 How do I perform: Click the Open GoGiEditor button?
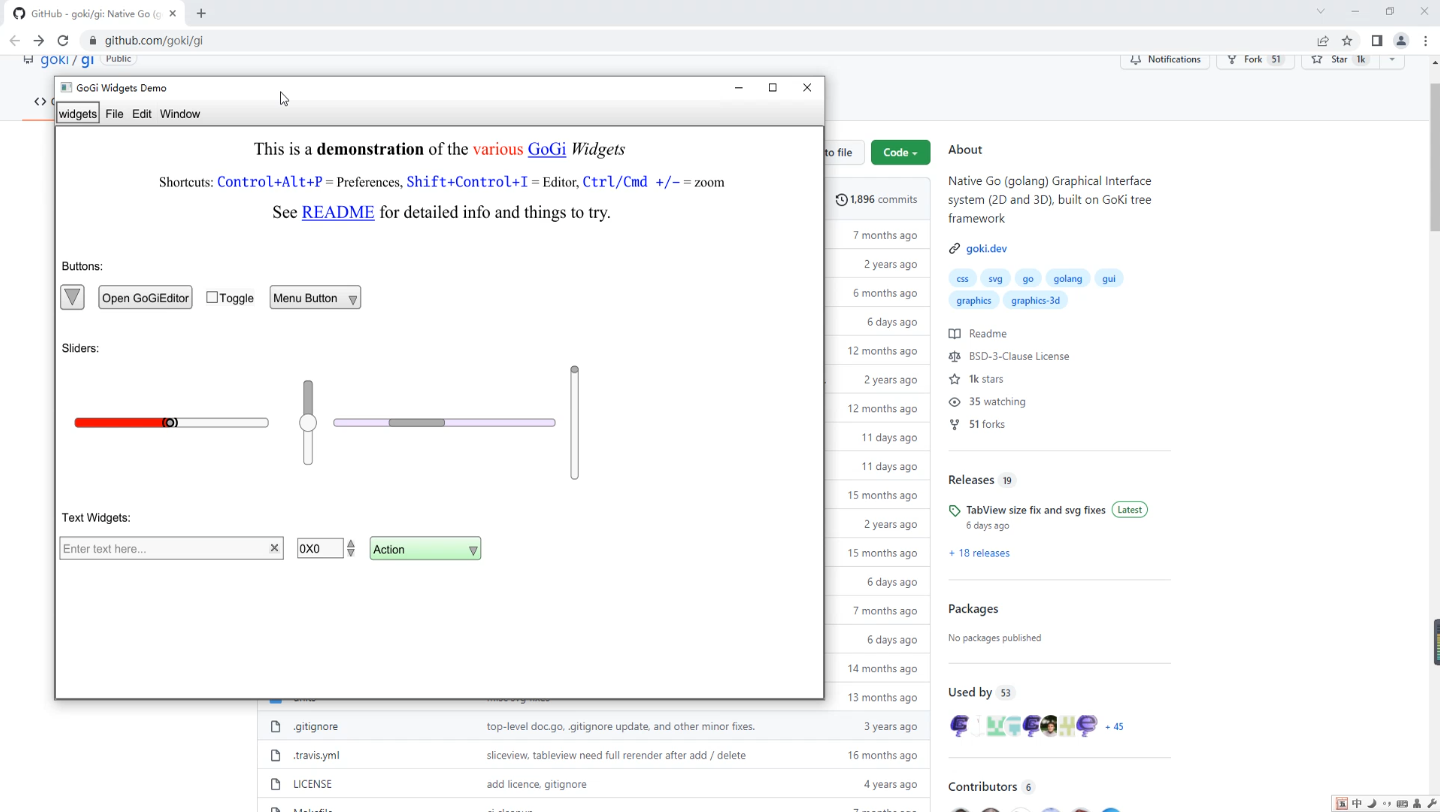coord(145,298)
